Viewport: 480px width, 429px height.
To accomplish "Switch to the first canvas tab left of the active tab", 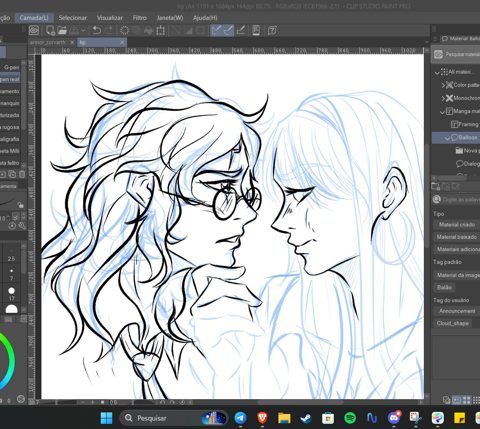I will tap(52, 42).
